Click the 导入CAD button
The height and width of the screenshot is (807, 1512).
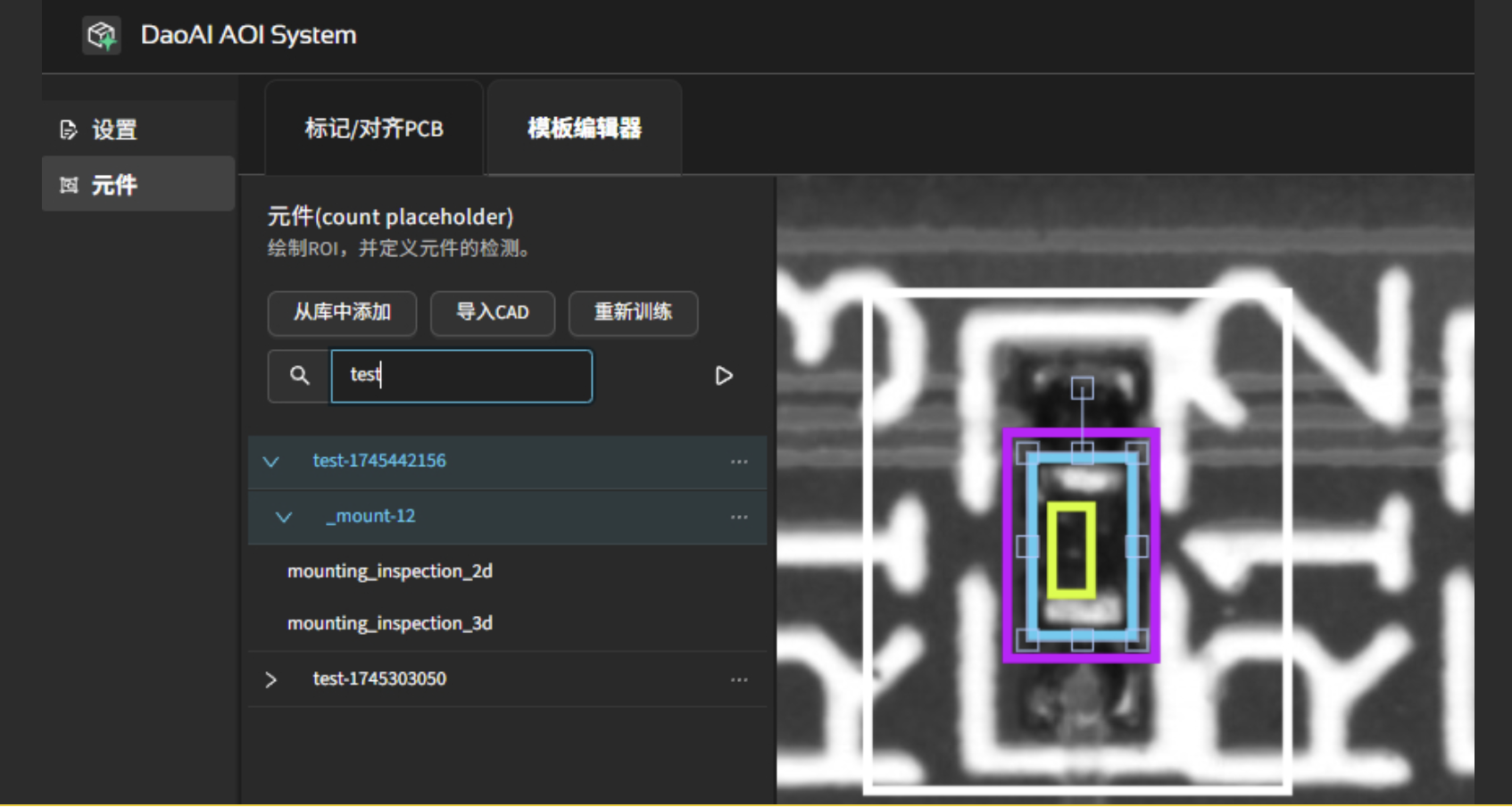coord(493,313)
